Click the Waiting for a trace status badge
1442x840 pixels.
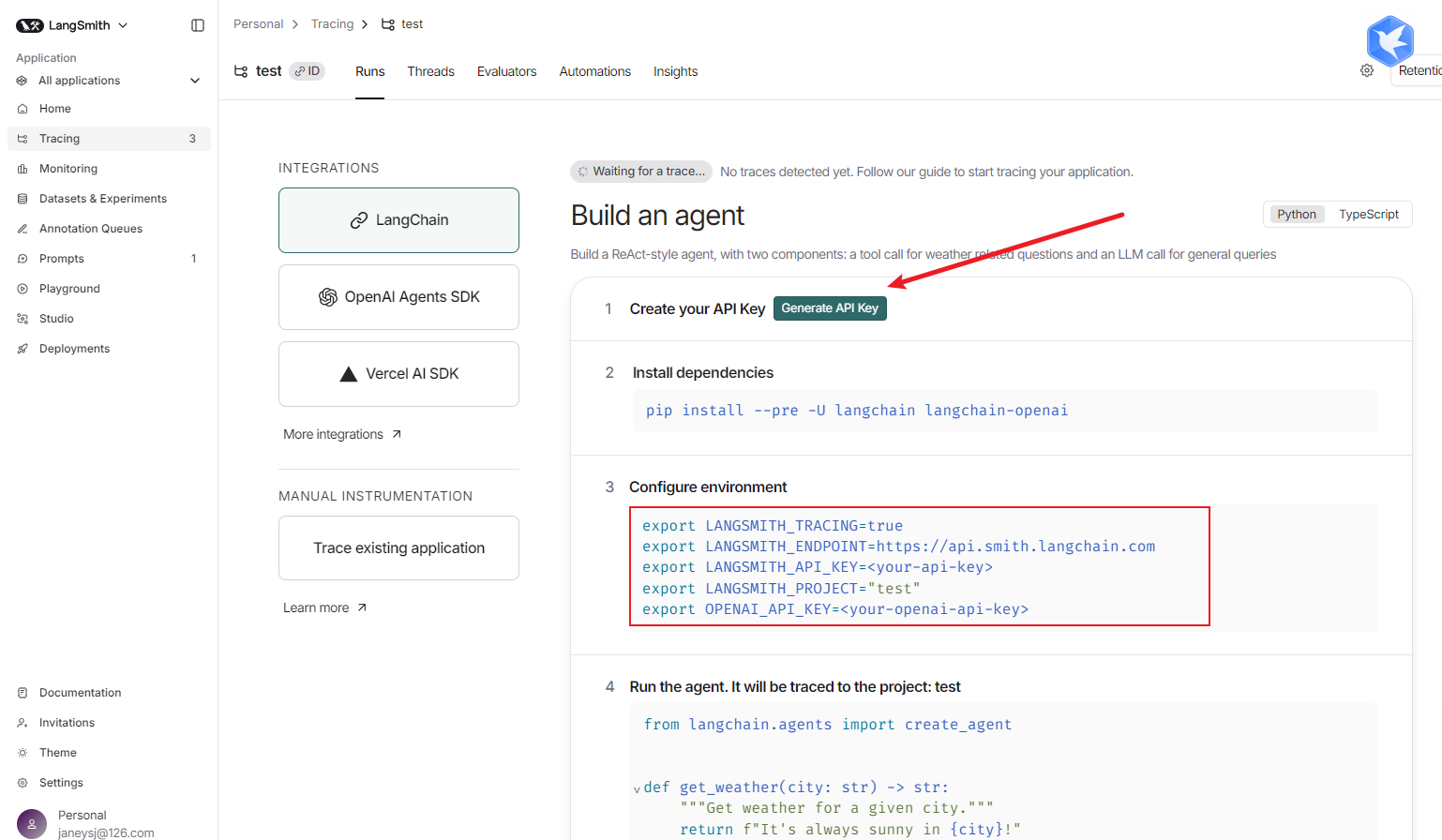pyautogui.click(x=641, y=172)
